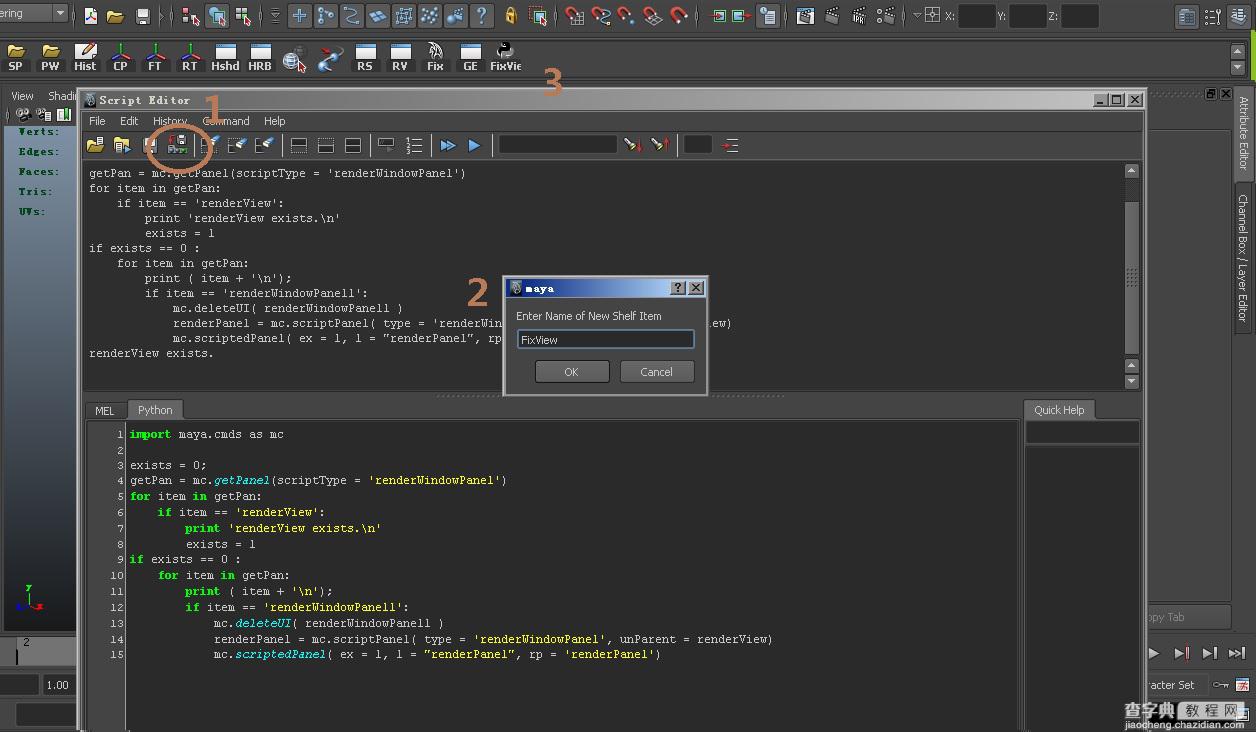
Task: Click the HRB shelf button
Action: tap(260, 57)
